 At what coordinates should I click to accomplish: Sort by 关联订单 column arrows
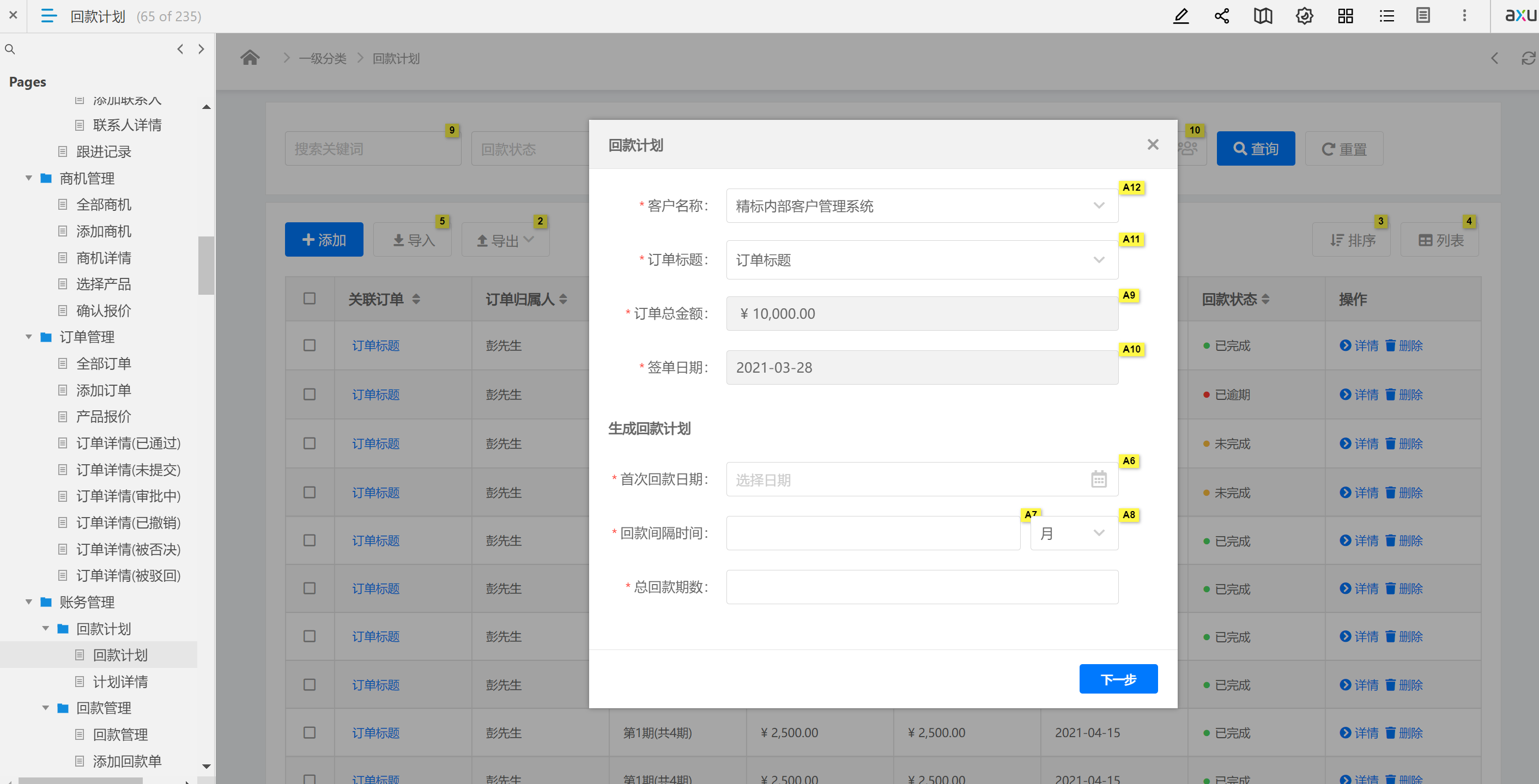tap(416, 299)
